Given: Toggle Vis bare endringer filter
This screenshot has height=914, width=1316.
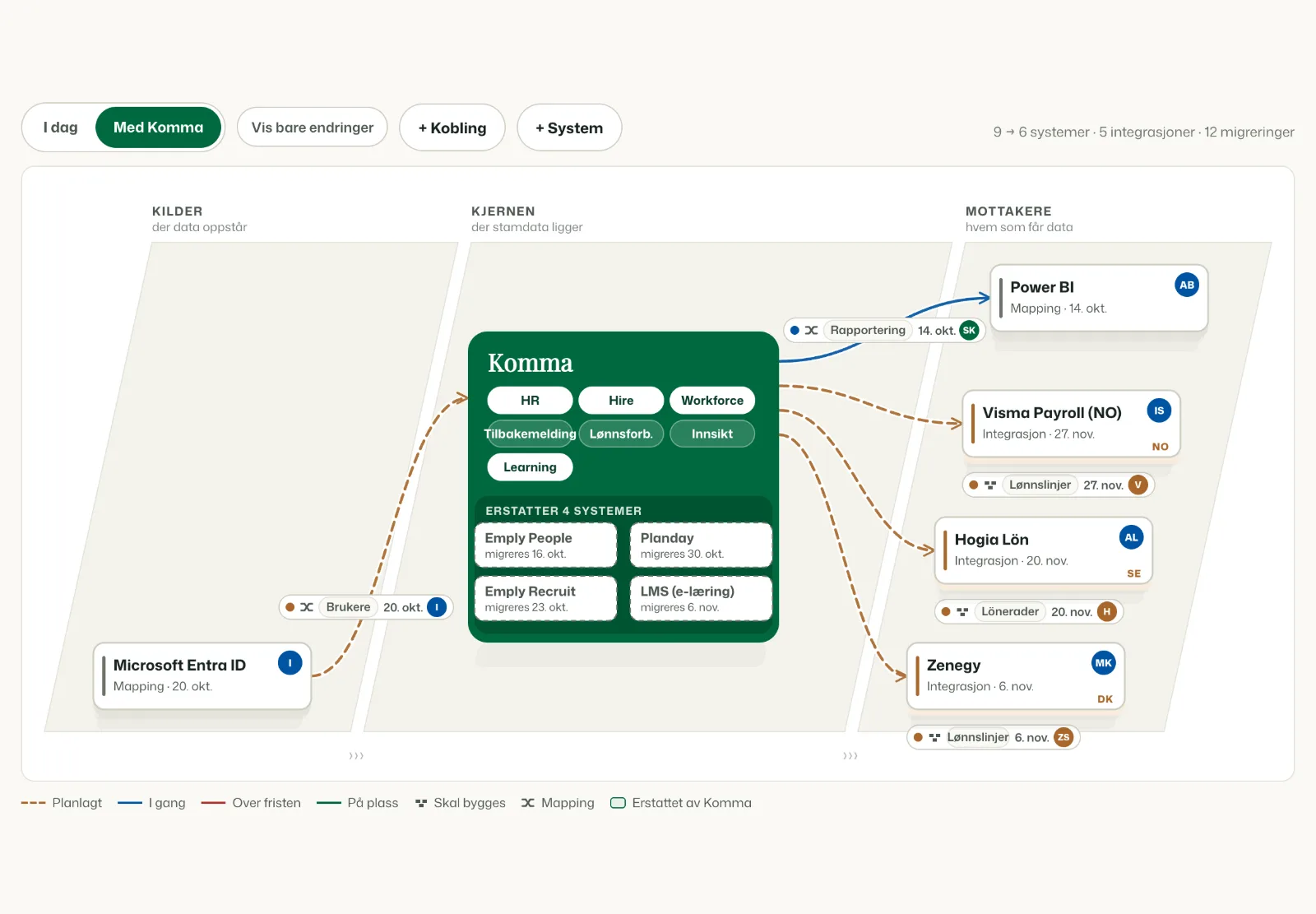Looking at the screenshot, I should [313, 128].
